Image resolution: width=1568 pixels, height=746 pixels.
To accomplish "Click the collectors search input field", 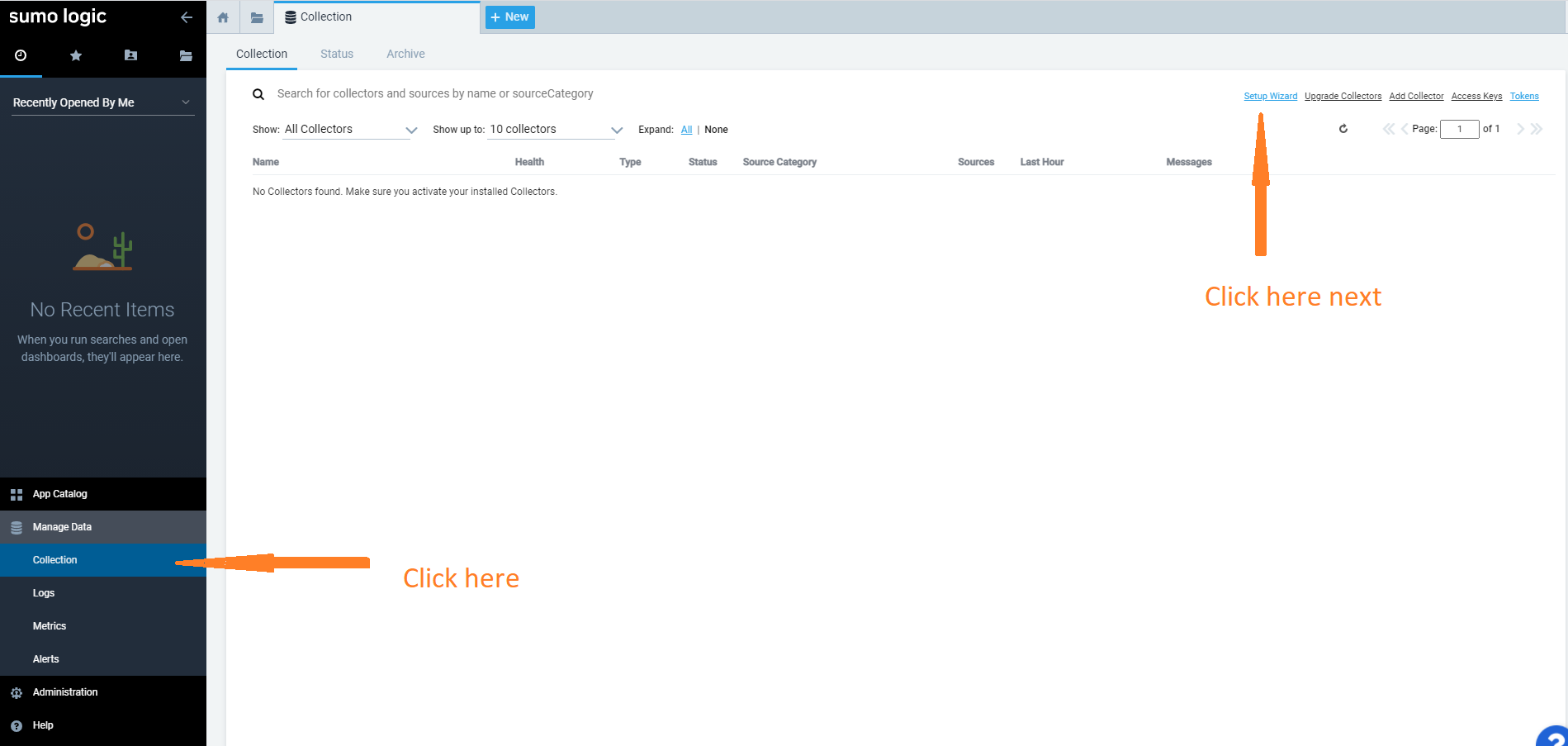I will 435,93.
